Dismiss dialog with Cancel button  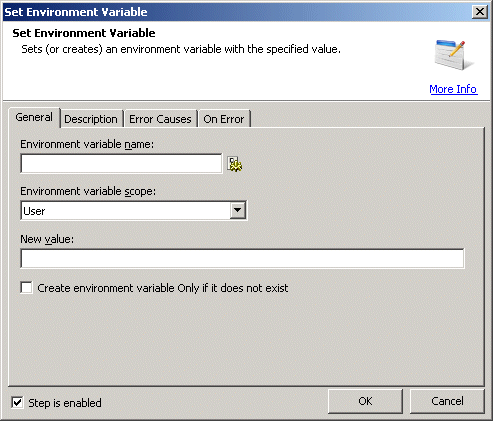(x=447, y=401)
